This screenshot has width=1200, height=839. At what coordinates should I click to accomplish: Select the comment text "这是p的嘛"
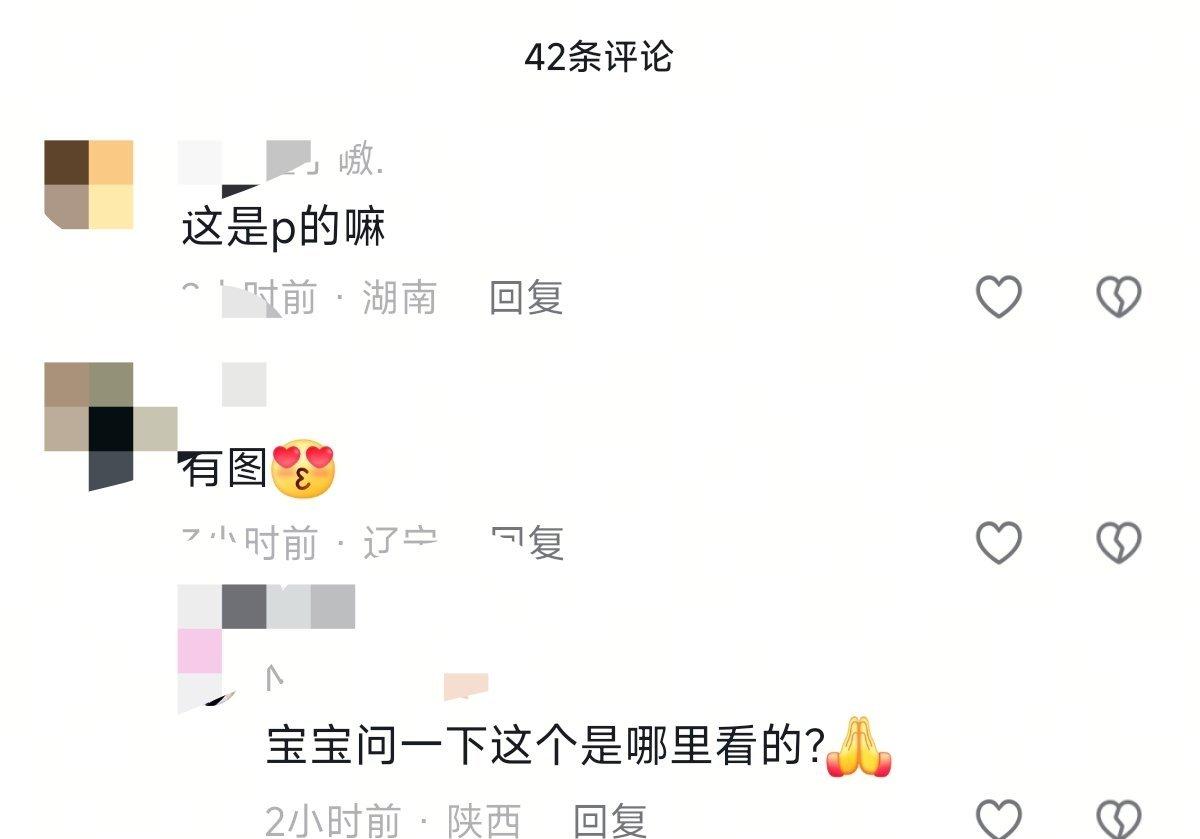point(283,229)
